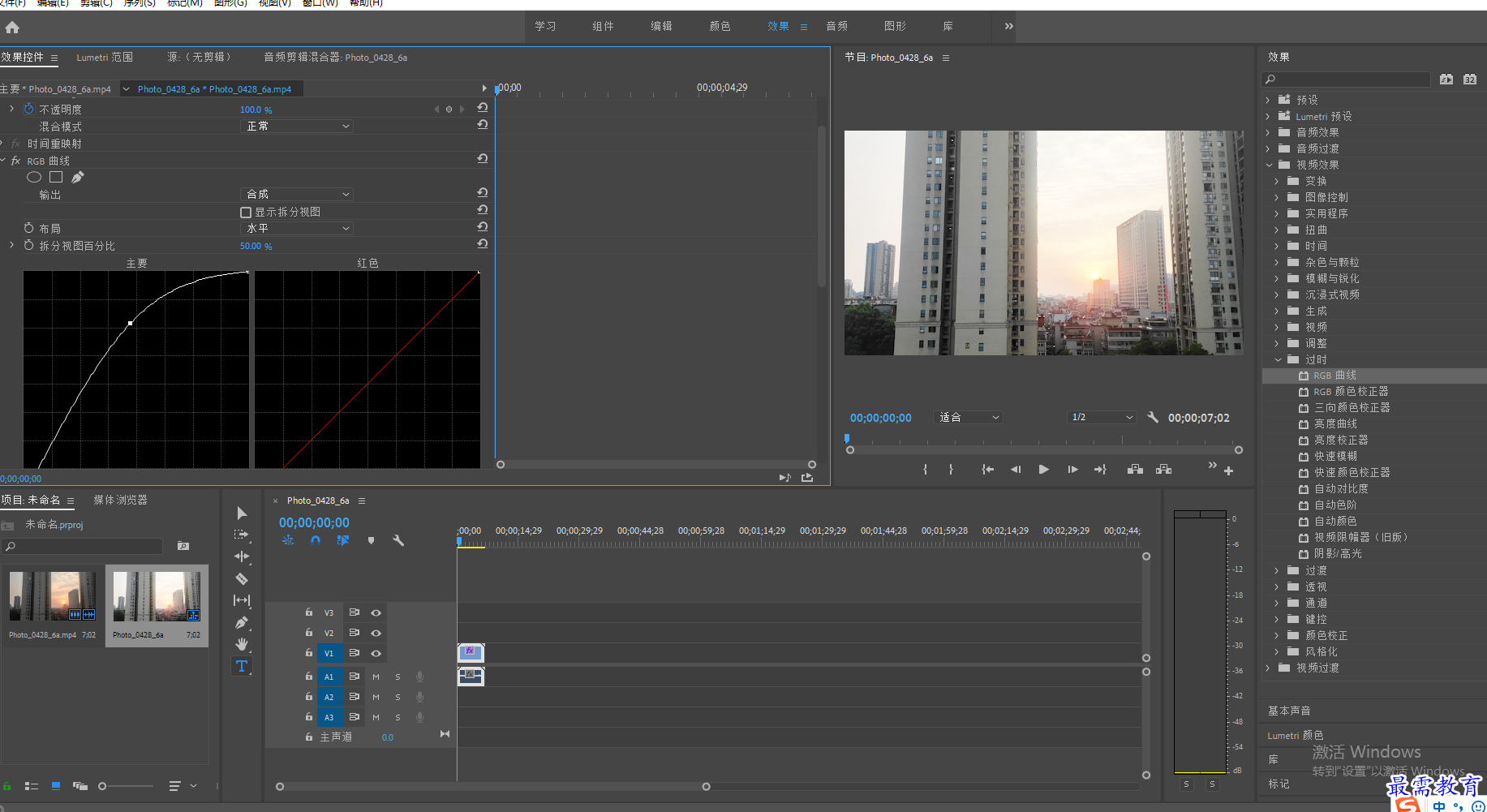Click the Home icon
The image size is (1487, 812).
12,28
